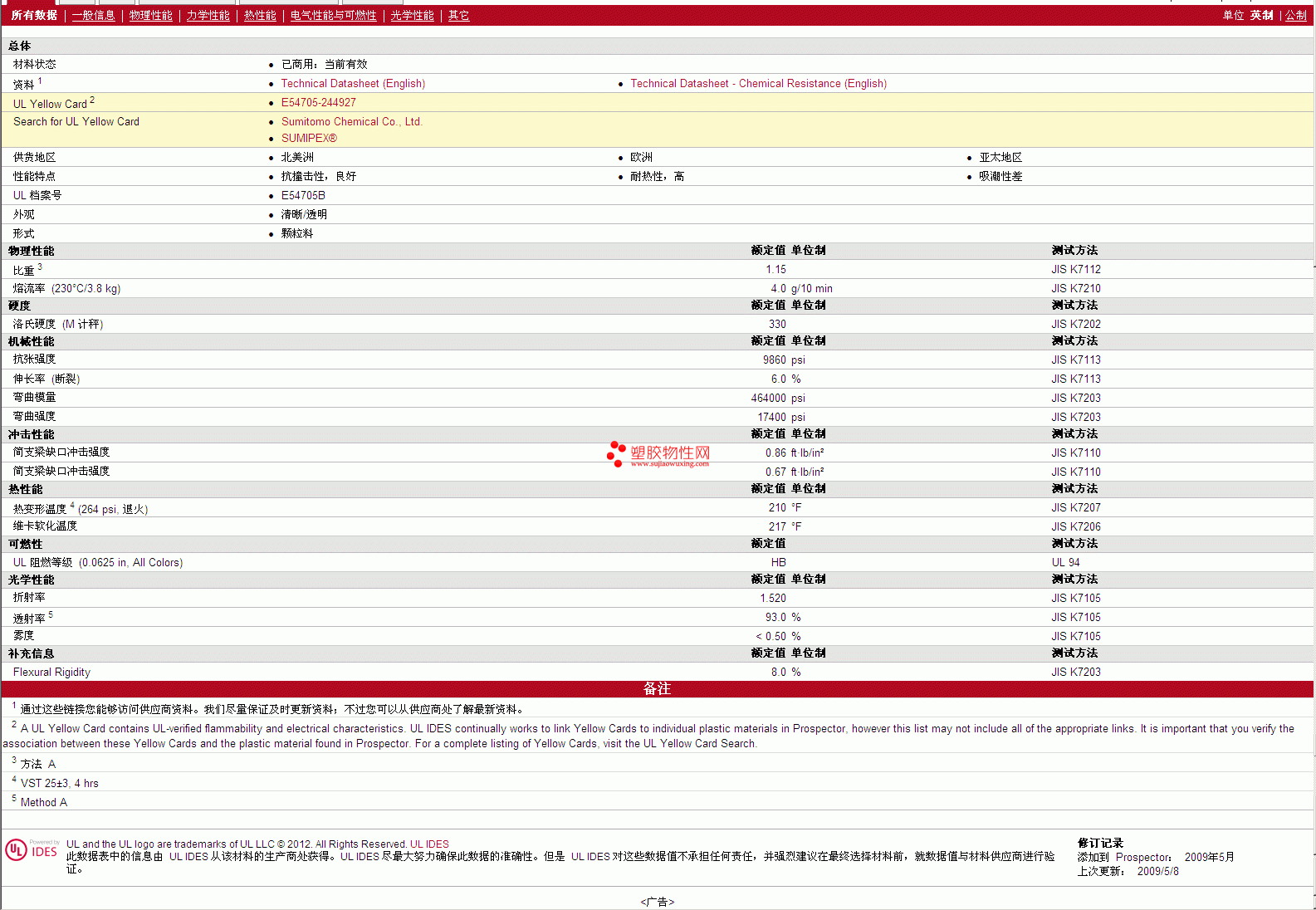Click 洛氏硬度 value 330

coord(777,325)
